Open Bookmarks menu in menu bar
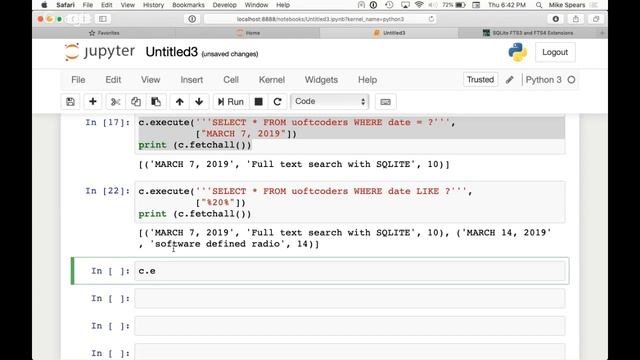Screen dimensions: 640x360 188,5
